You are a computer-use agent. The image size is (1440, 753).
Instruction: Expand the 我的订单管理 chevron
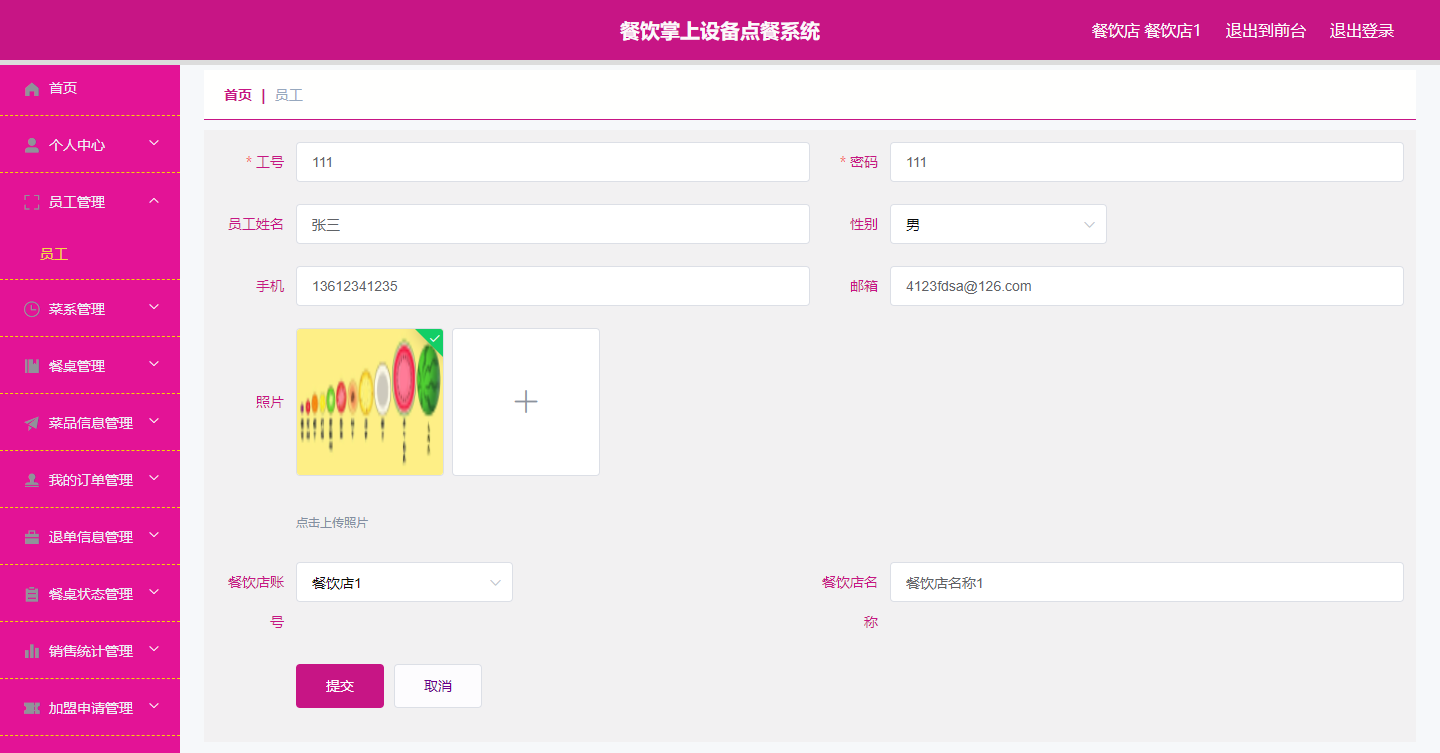154,479
